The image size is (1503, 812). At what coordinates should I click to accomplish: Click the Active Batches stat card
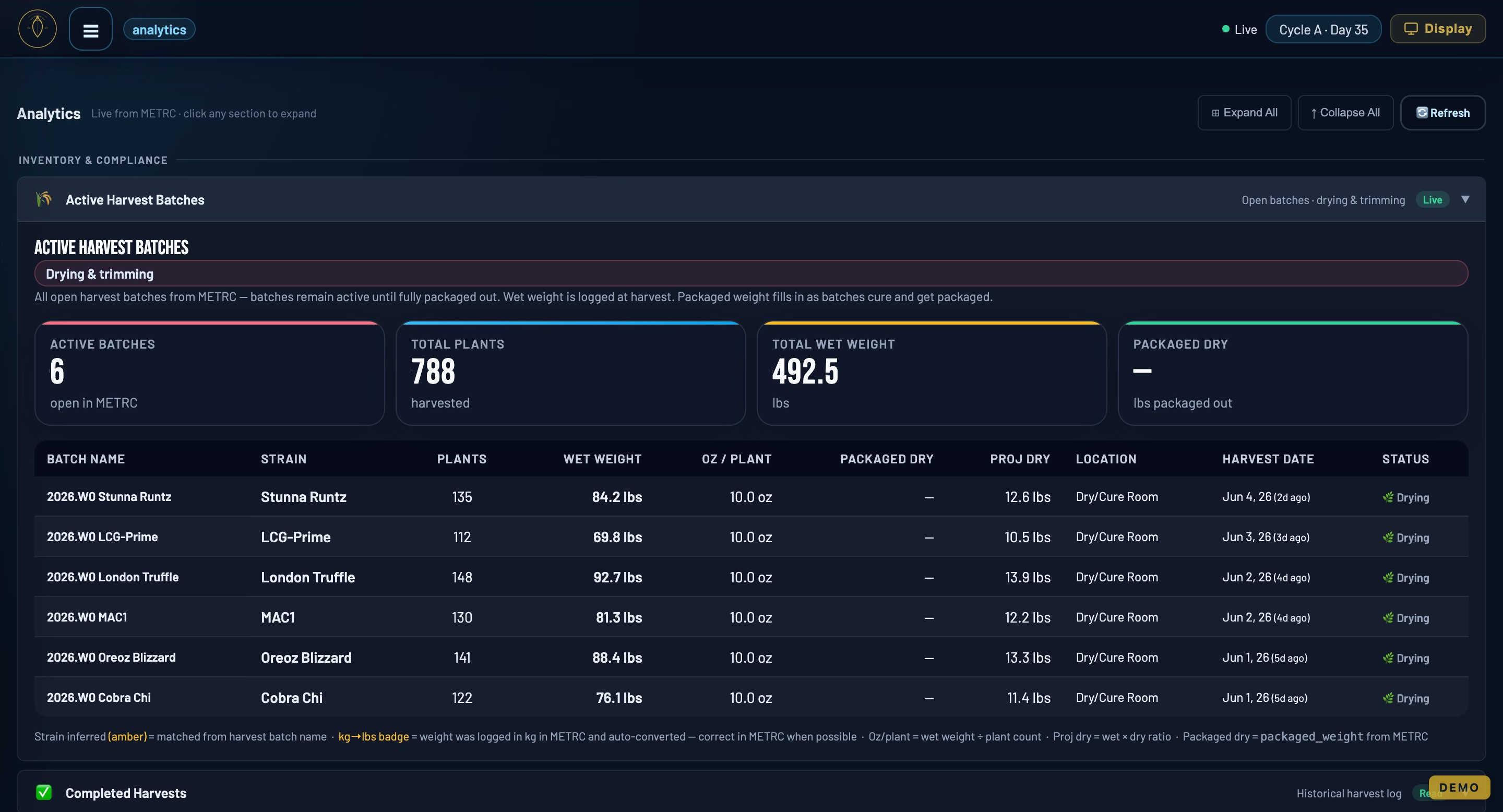click(209, 373)
